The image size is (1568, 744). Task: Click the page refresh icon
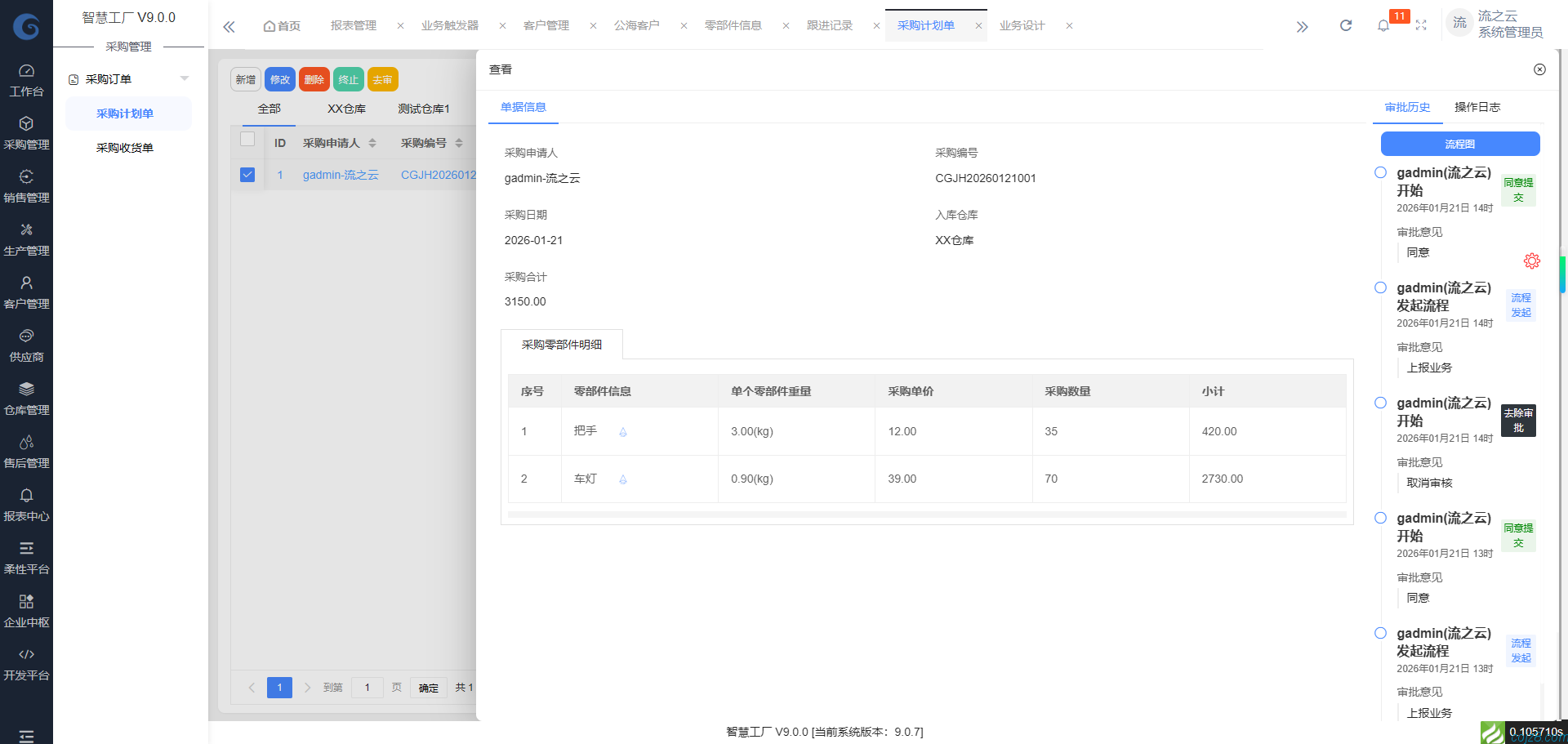(1345, 25)
